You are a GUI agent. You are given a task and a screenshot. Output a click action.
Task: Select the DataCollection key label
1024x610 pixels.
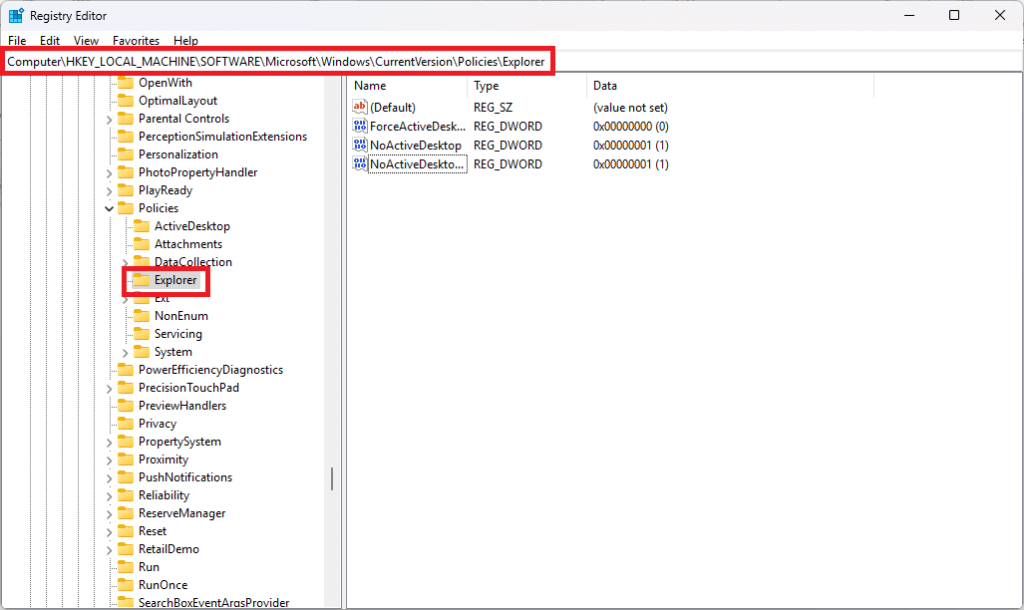coord(193,262)
